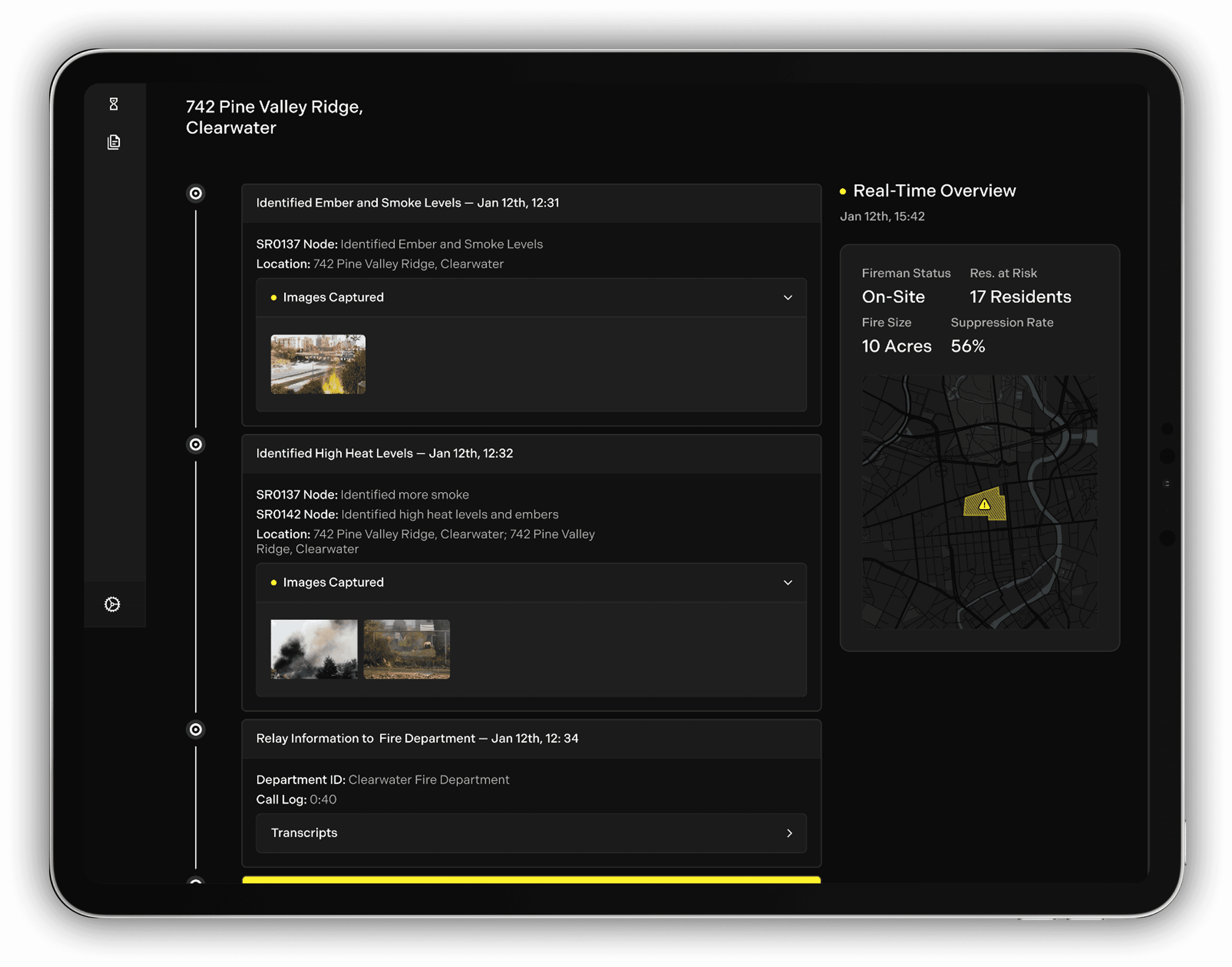This screenshot has height=967, width=1232.
Task: Click the Identified High Heat Levels header
Action: [384, 454]
